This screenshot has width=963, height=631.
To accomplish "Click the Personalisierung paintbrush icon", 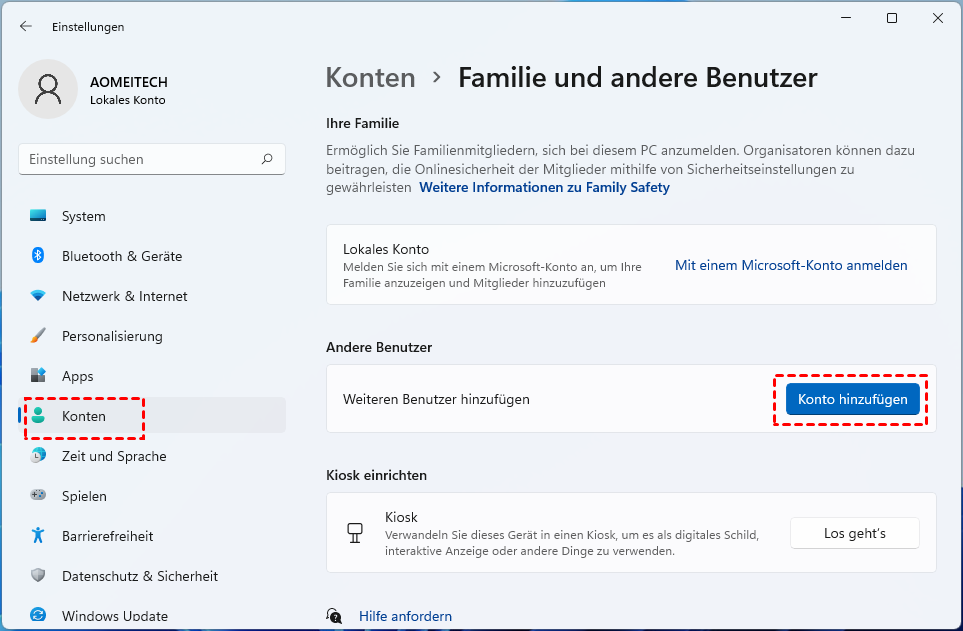I will pyautogui.click(x=38, y=336).
